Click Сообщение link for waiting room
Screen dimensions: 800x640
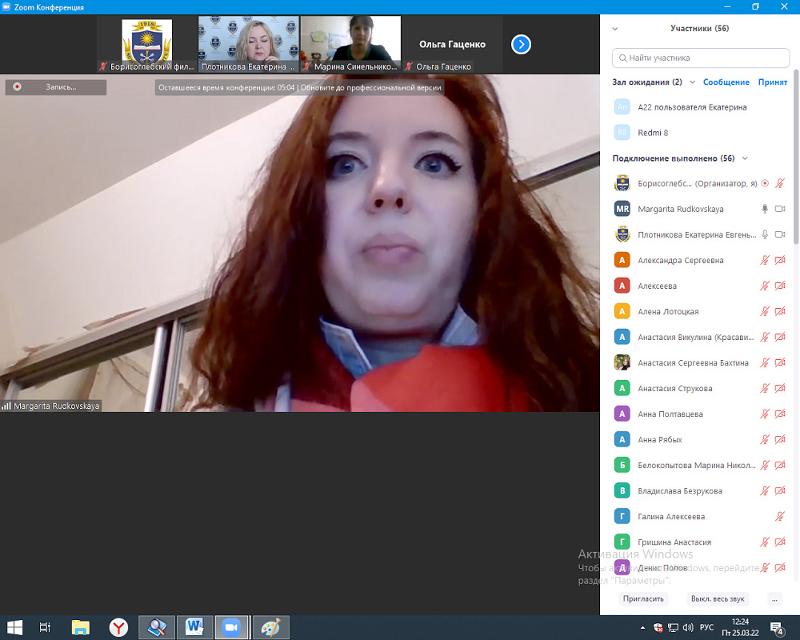click(x=726, y=82)
